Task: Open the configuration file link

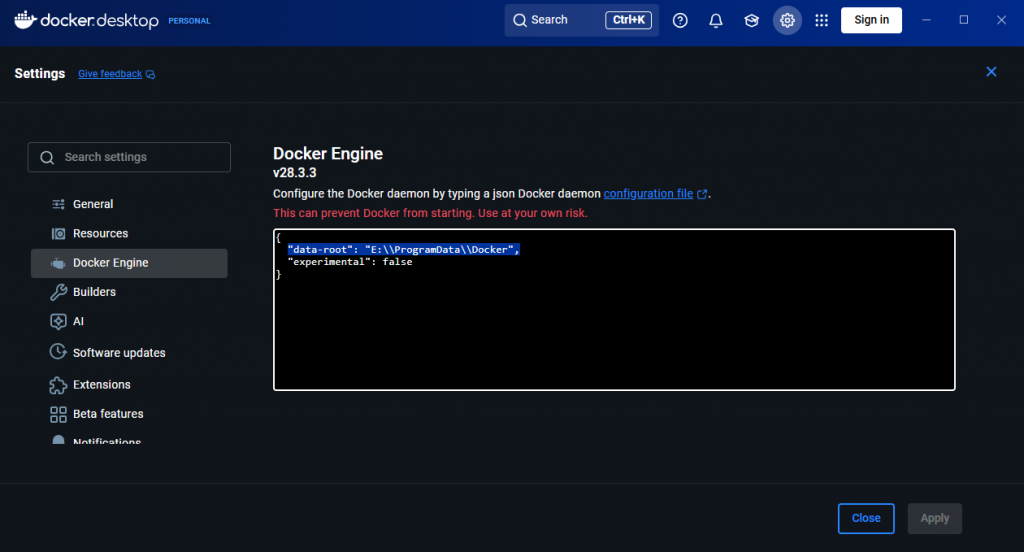Action: click(648, 194)
